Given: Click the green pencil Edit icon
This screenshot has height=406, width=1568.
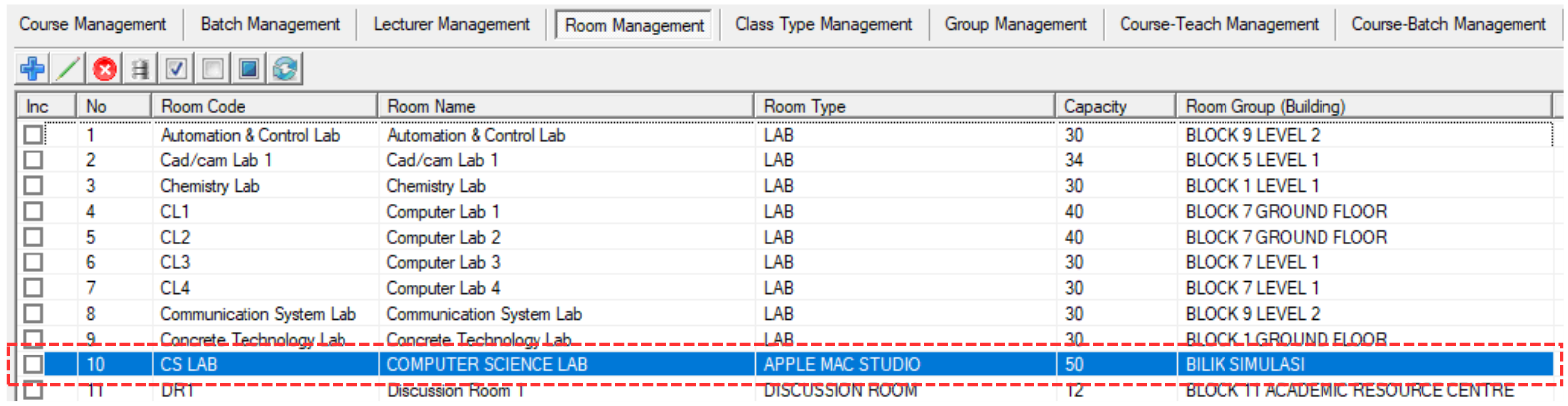Looking at the screenshot, I should coord(68,69).
